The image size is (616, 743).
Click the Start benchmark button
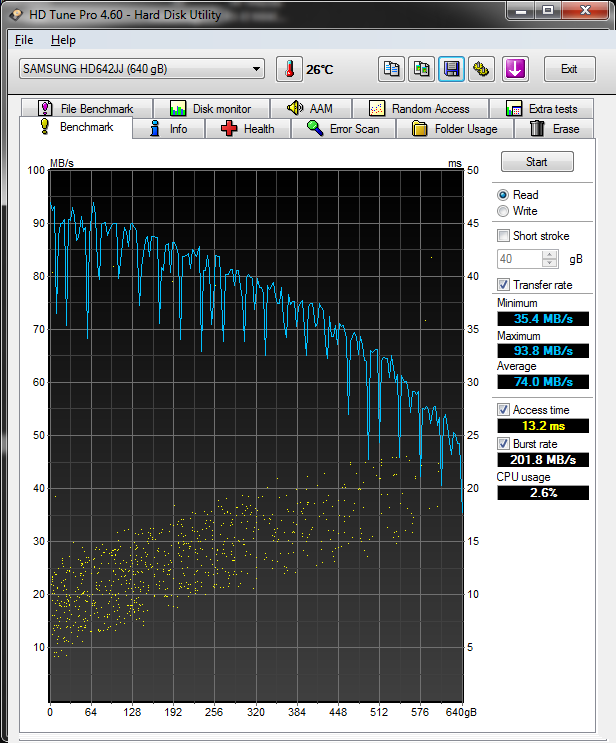point(537,162)
